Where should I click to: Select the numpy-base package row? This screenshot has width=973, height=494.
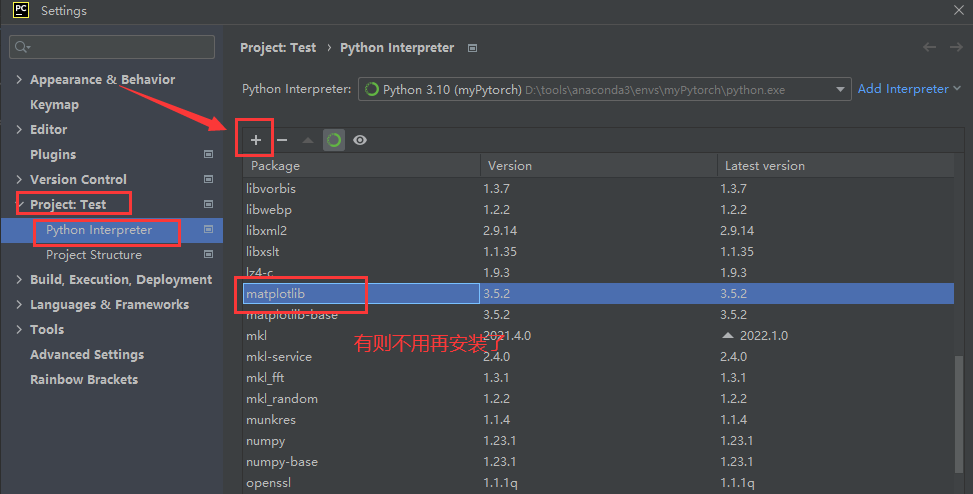[x=598, y=462]
